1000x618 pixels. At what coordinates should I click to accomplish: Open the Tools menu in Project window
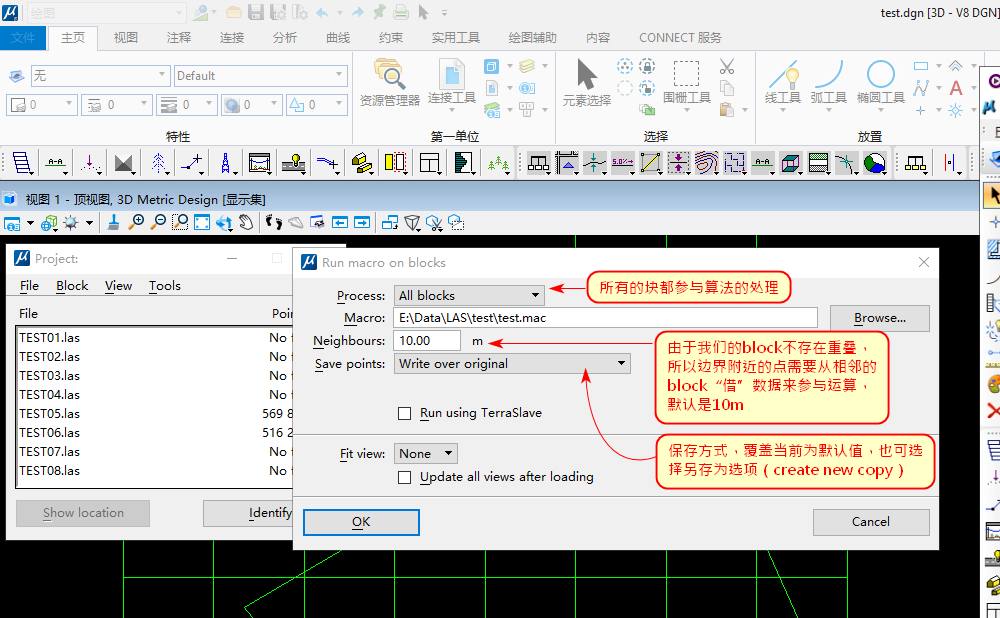[x=165, y=286]
